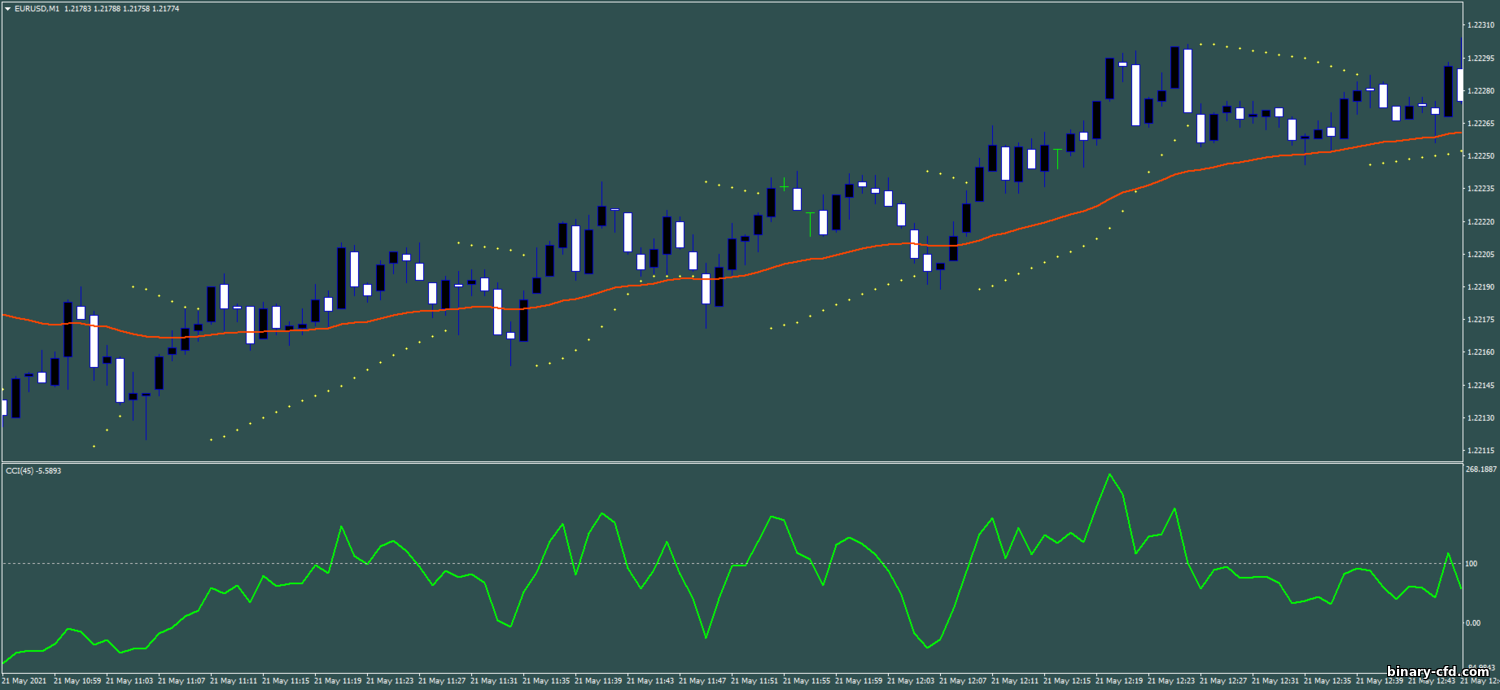Click the 21 May 11:31 time label

pyautogui.click(x=495, y=681)
